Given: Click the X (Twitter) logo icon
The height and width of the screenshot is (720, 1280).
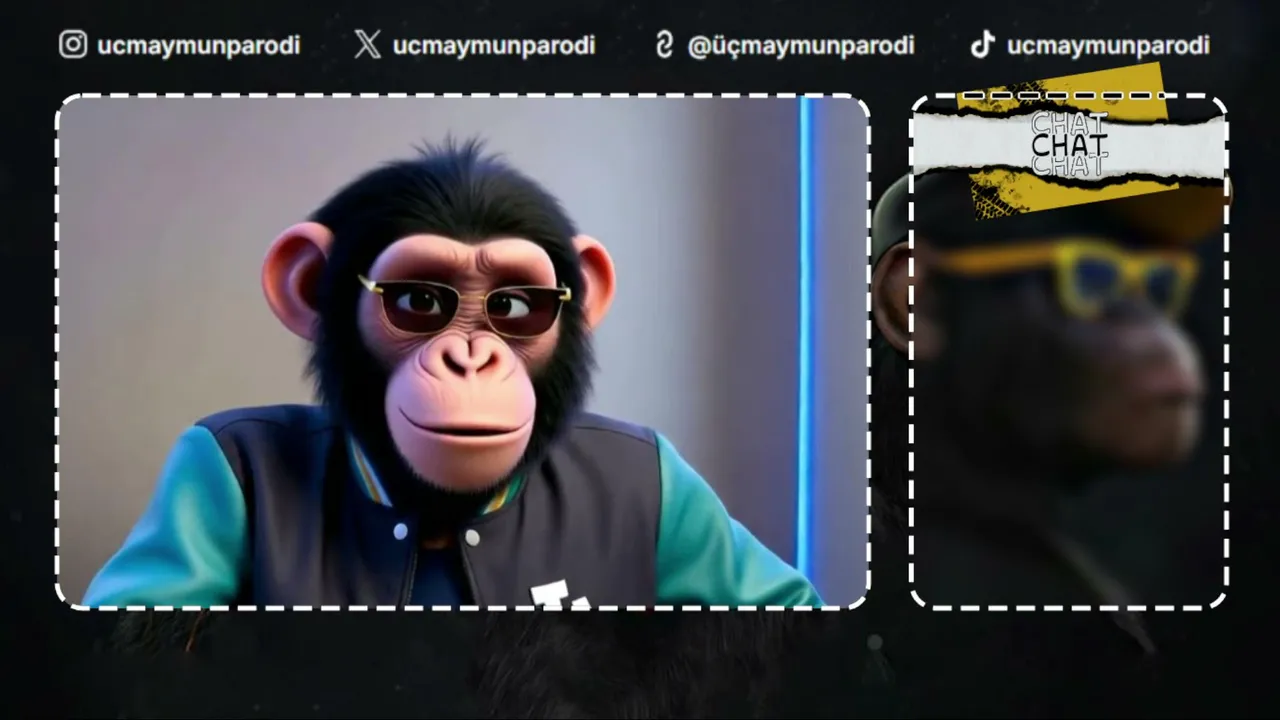Looking at the screenshot, I should coord(367,45).
